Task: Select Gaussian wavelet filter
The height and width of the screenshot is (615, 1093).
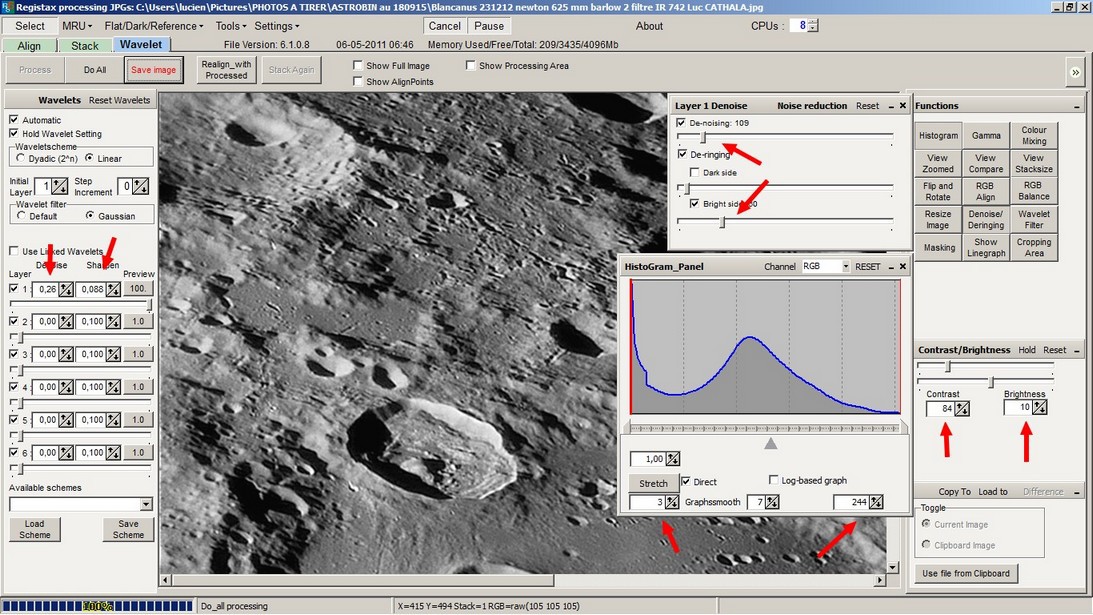Action: coord(89,216)
